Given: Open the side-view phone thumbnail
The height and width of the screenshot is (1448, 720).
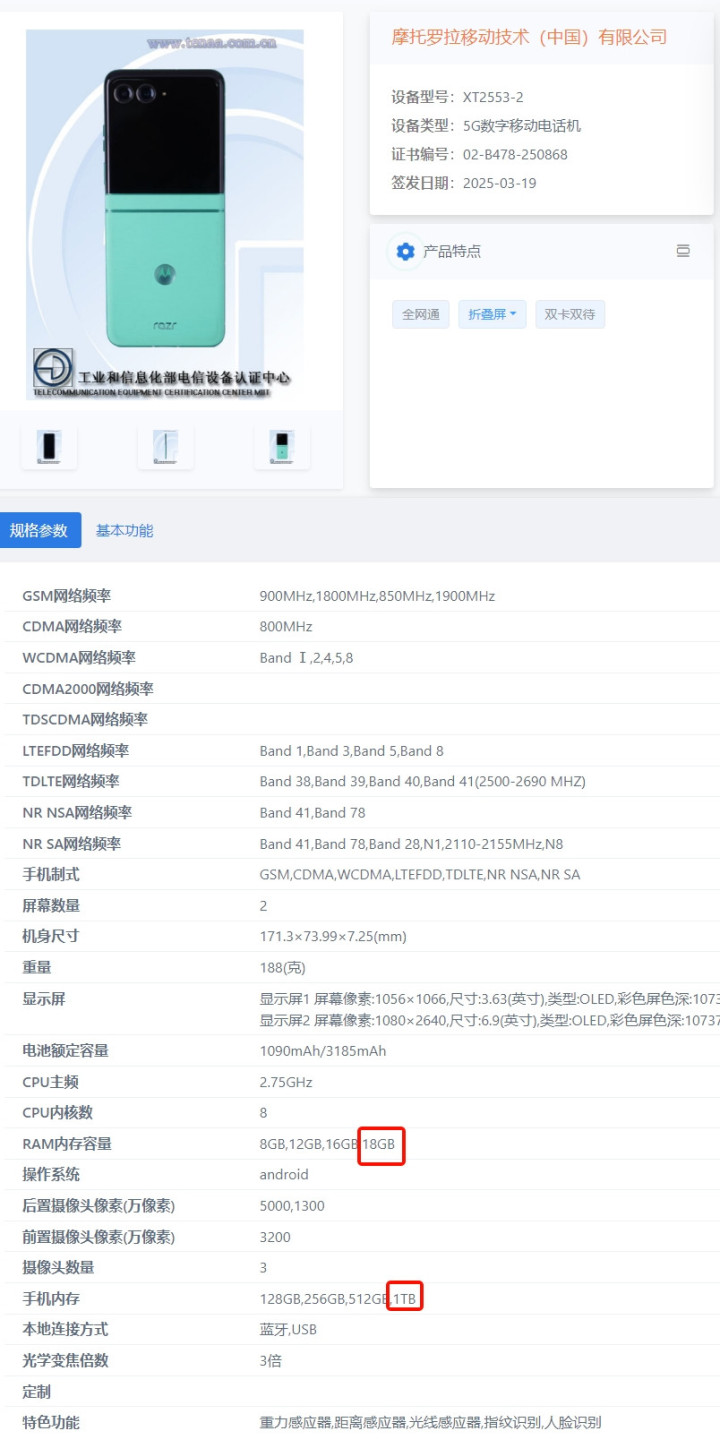Looking at the screenshot, I should coord(165,446).
